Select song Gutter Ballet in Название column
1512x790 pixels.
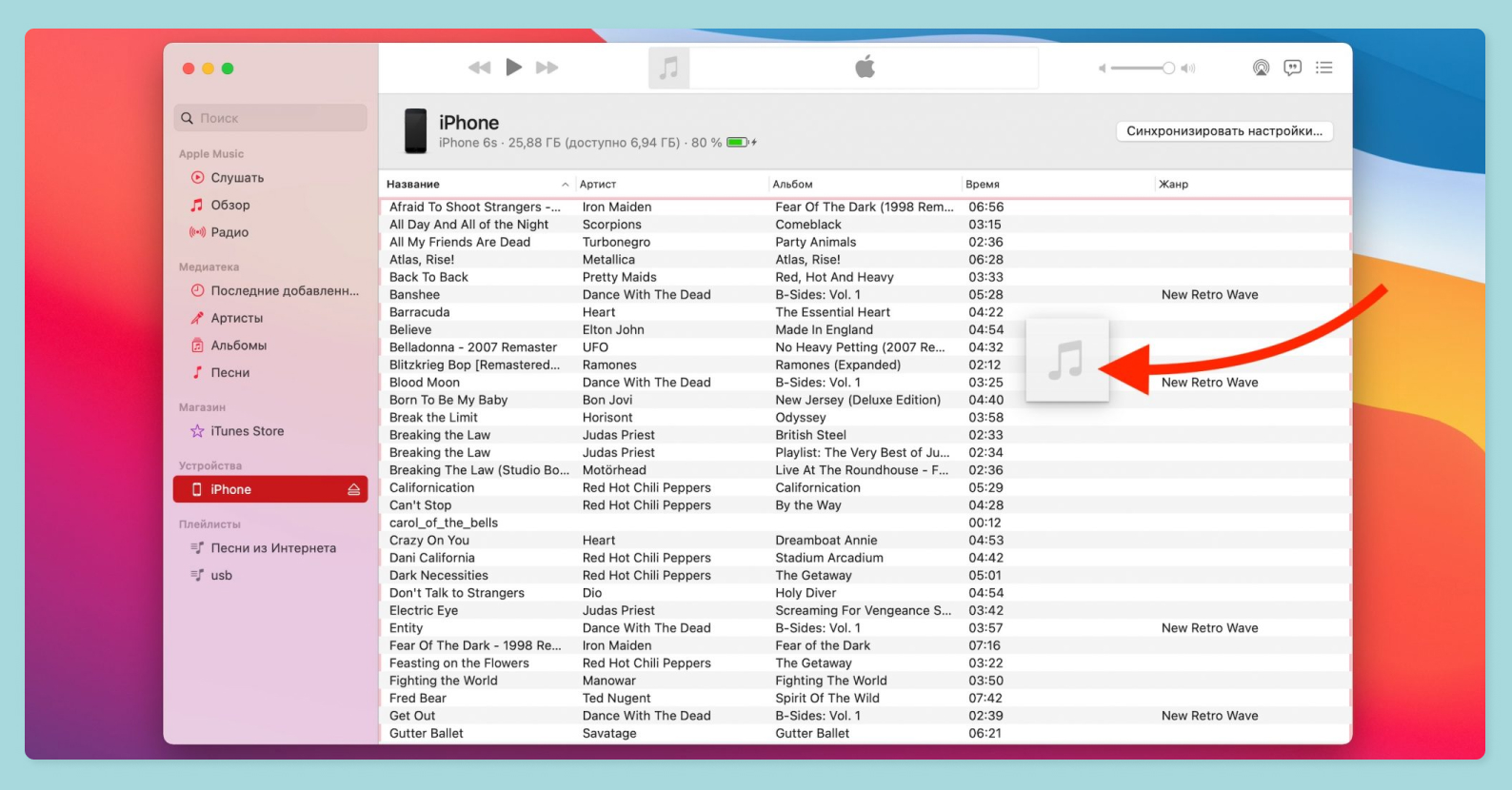(x=427, y=734)
